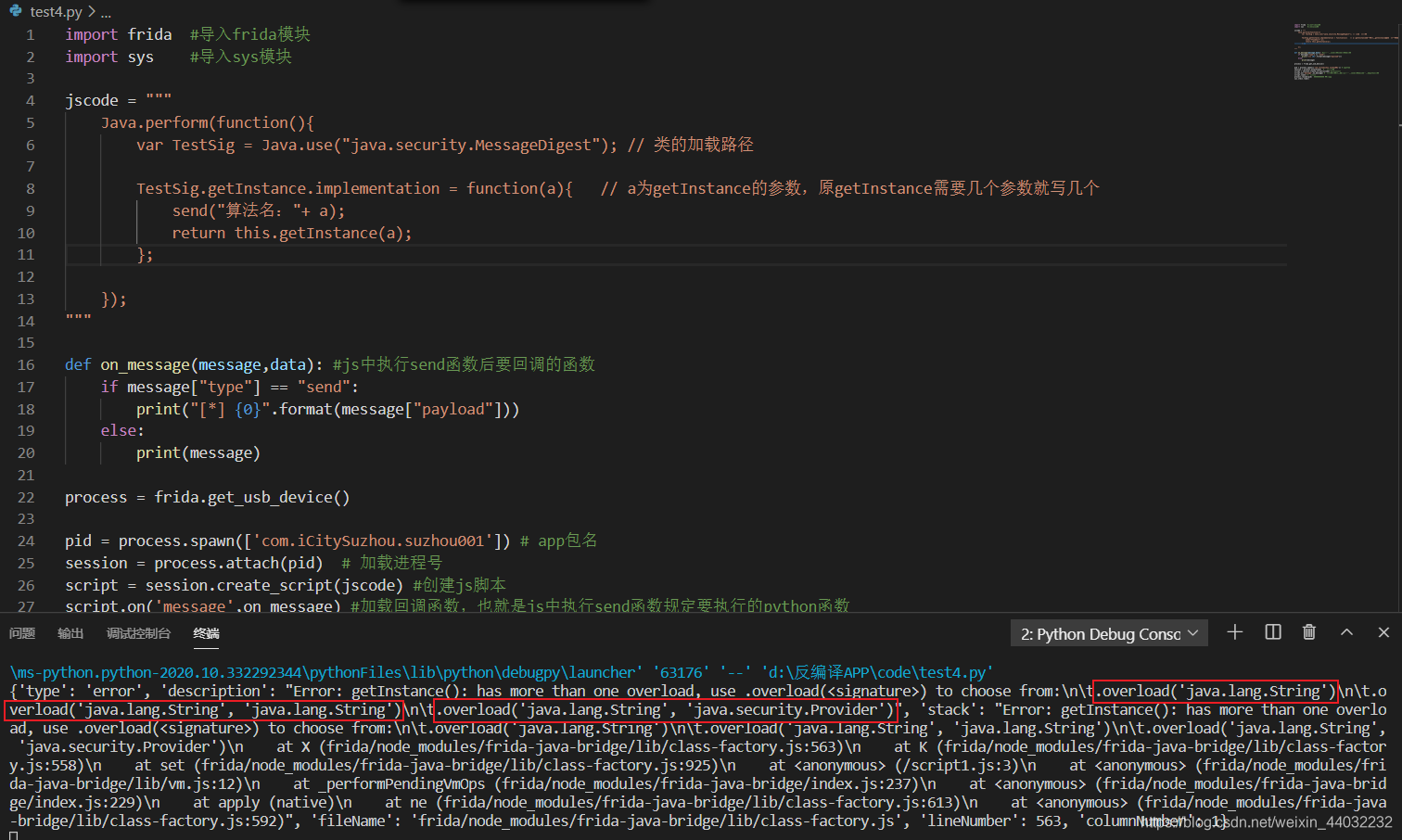Screen dimensions: 1402x840
Task: Open the 输出 (Output) panel tab
Action: (70, 633)
